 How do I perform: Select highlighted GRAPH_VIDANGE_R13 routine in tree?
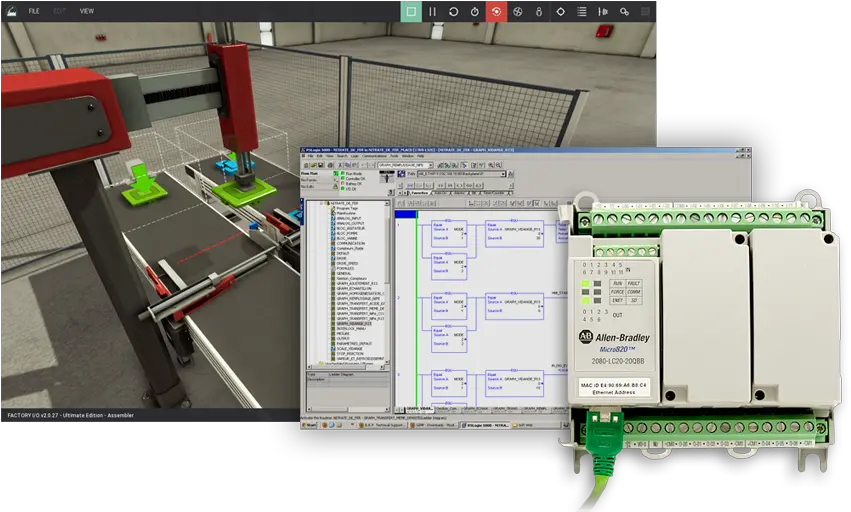click(354, 324)
